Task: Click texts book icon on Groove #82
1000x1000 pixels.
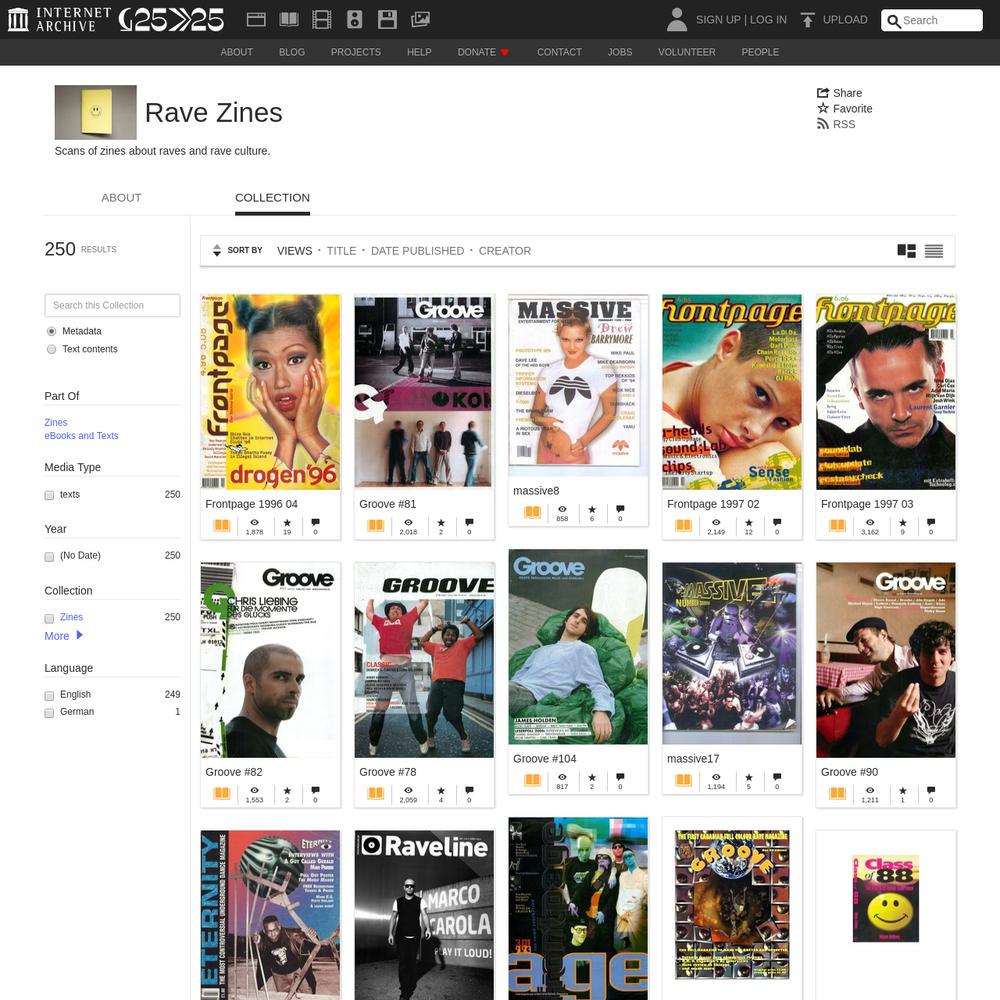Action: (222, 793)
